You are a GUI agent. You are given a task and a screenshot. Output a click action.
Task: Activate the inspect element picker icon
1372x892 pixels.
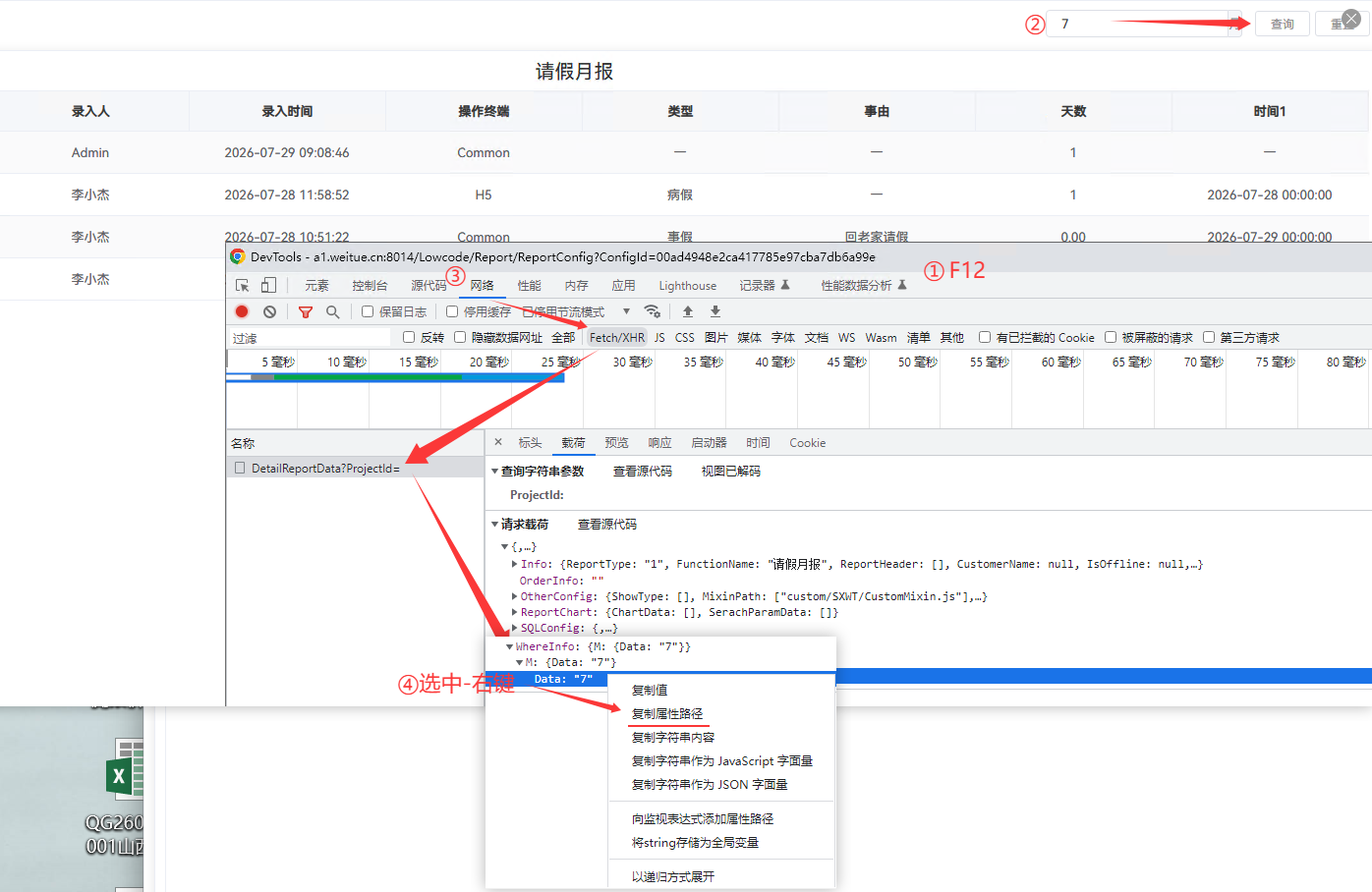tap(243, 285)
